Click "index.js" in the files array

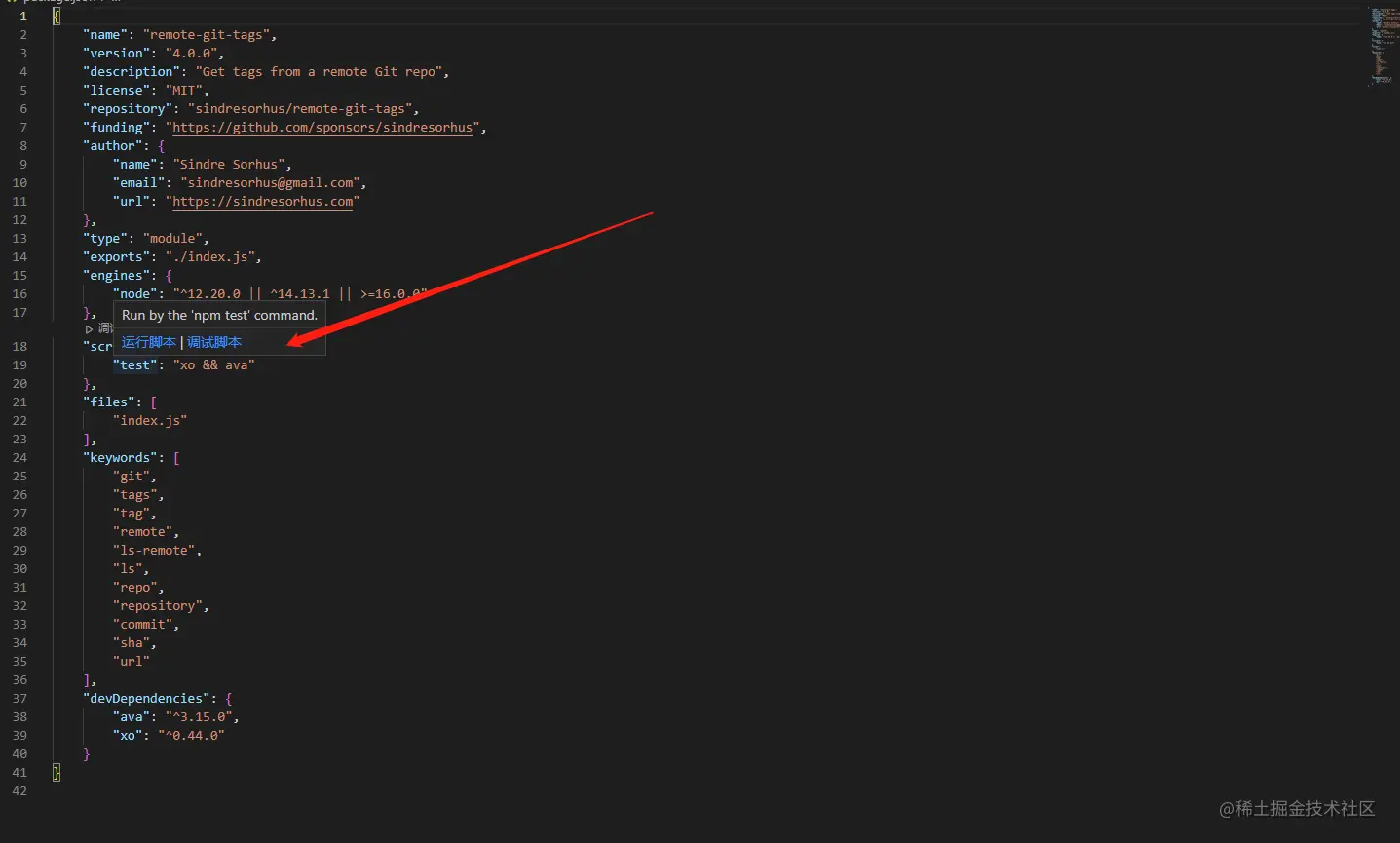point(150,421)
